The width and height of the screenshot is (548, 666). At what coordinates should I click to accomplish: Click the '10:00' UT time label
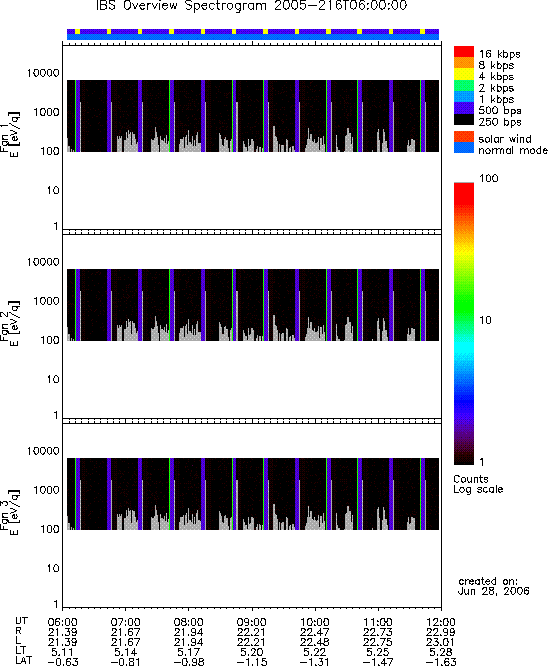pos(314,622)
